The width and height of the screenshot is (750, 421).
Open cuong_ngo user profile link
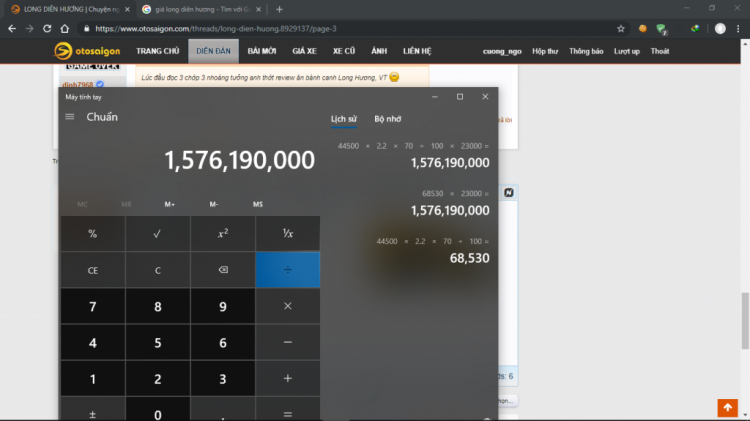[502, 51]
